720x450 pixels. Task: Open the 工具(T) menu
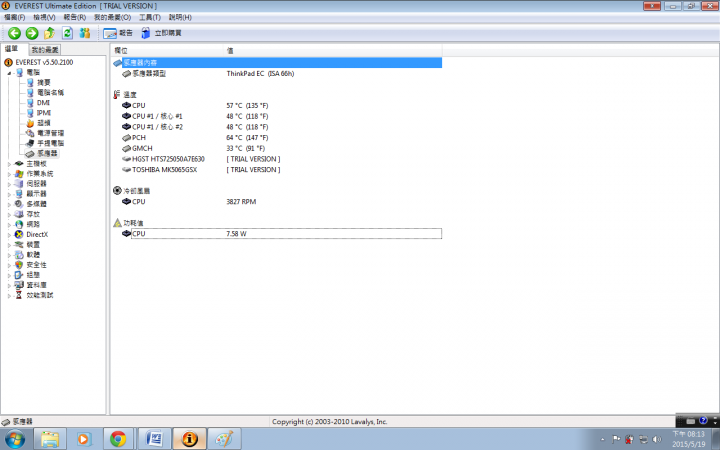(150, 17)
